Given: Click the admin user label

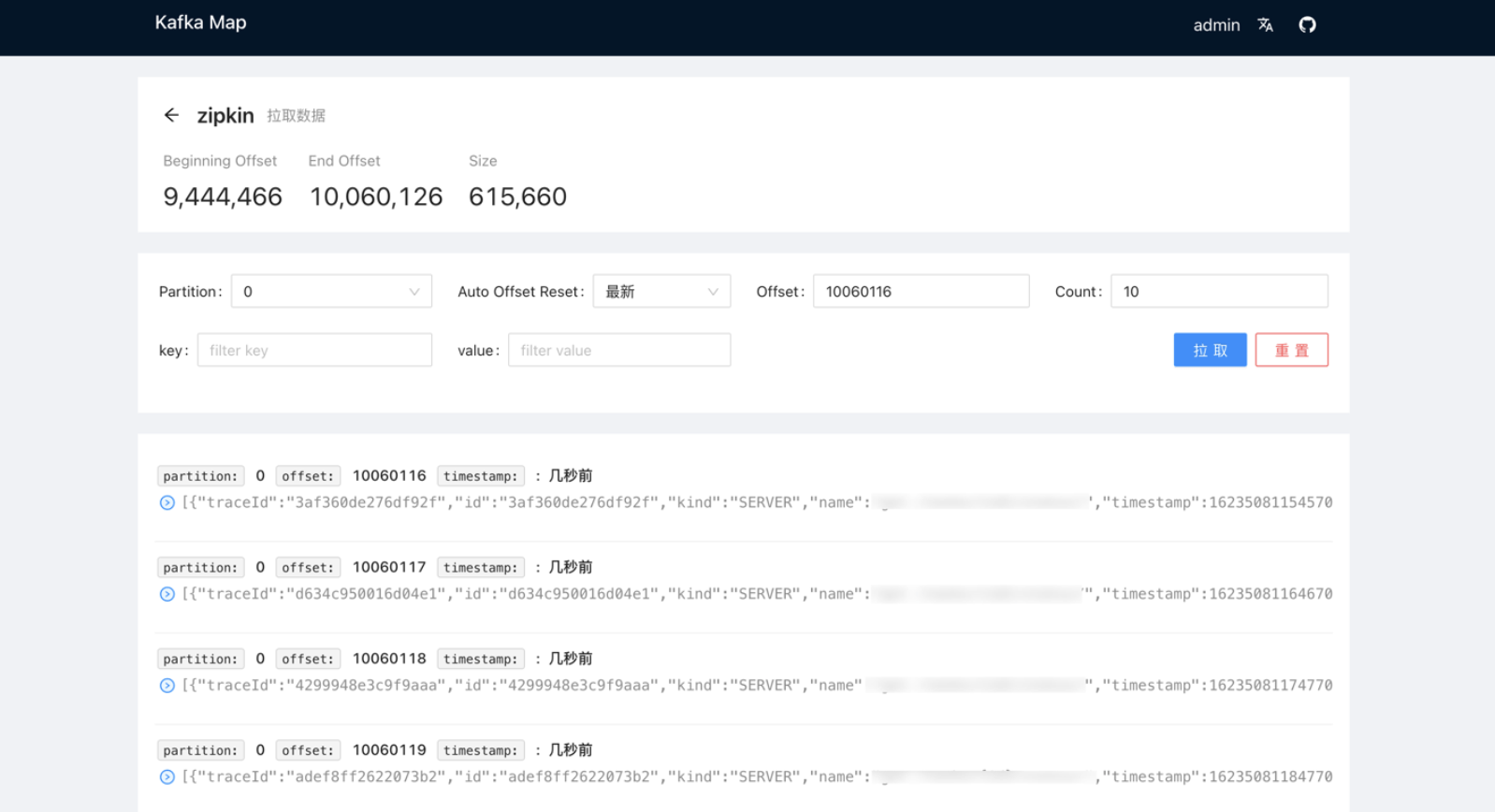Looking at the screenshot, I should click(x=1216, y=25).
